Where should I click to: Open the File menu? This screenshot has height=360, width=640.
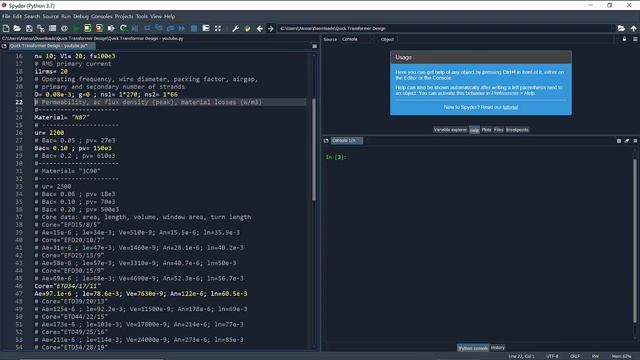(6, 16)
